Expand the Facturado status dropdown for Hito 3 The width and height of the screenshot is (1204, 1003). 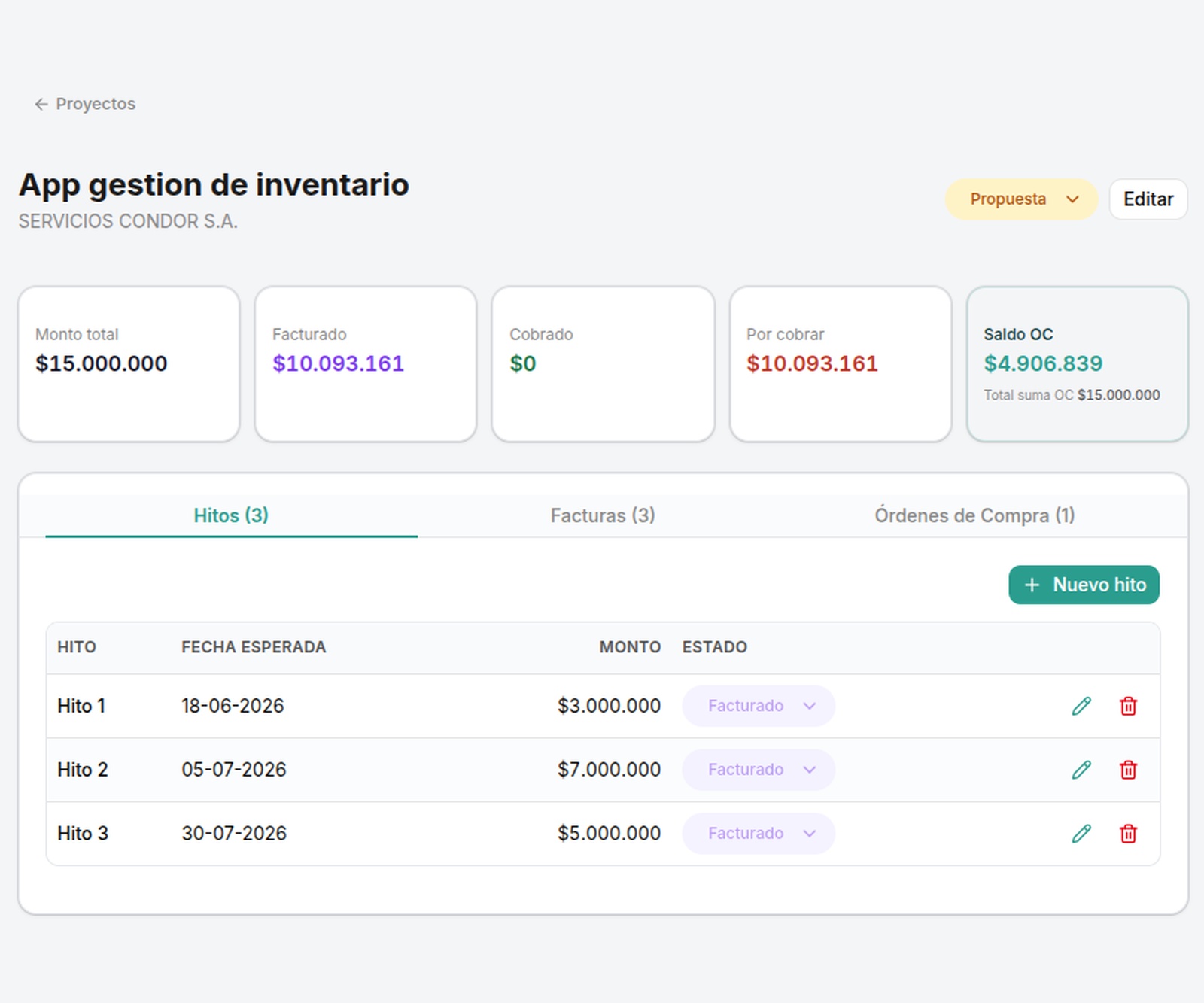point(759,834)
